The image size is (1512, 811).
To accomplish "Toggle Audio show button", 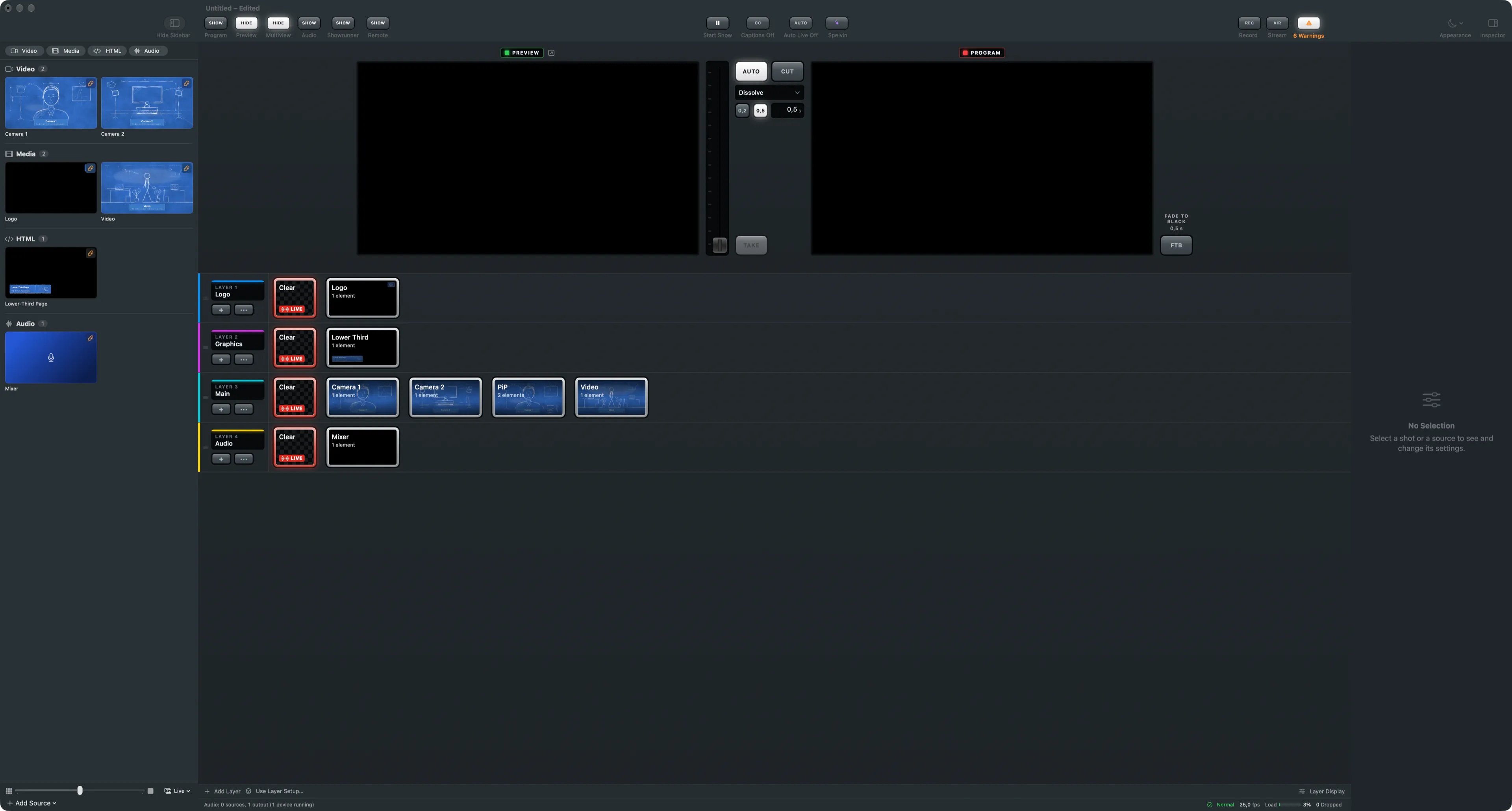I will [x=309, y=23].
